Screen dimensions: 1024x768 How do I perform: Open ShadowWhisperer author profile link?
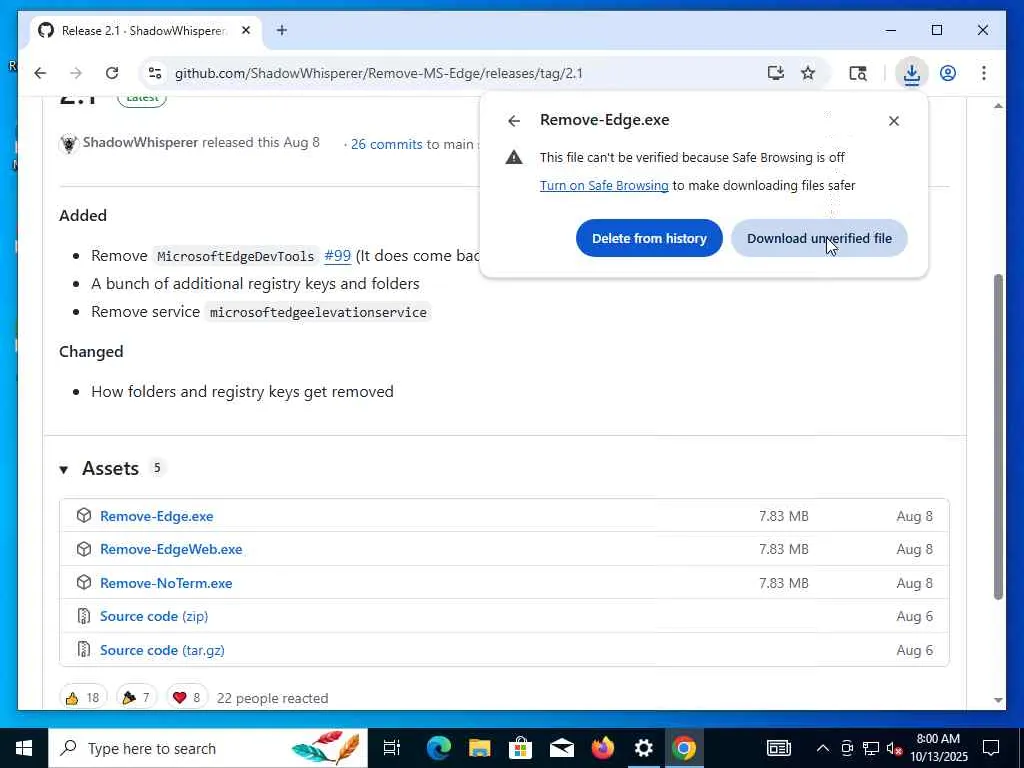coord(140,142)
